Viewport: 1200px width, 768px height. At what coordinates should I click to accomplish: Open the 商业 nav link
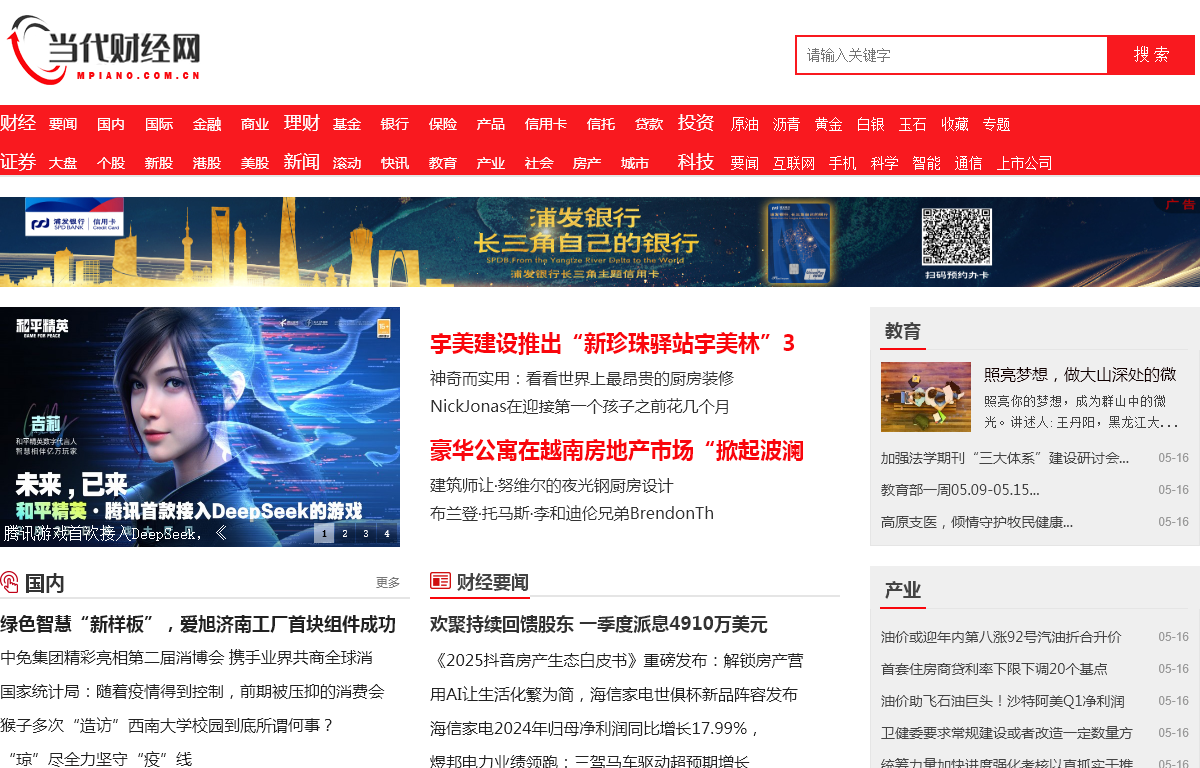255,124
